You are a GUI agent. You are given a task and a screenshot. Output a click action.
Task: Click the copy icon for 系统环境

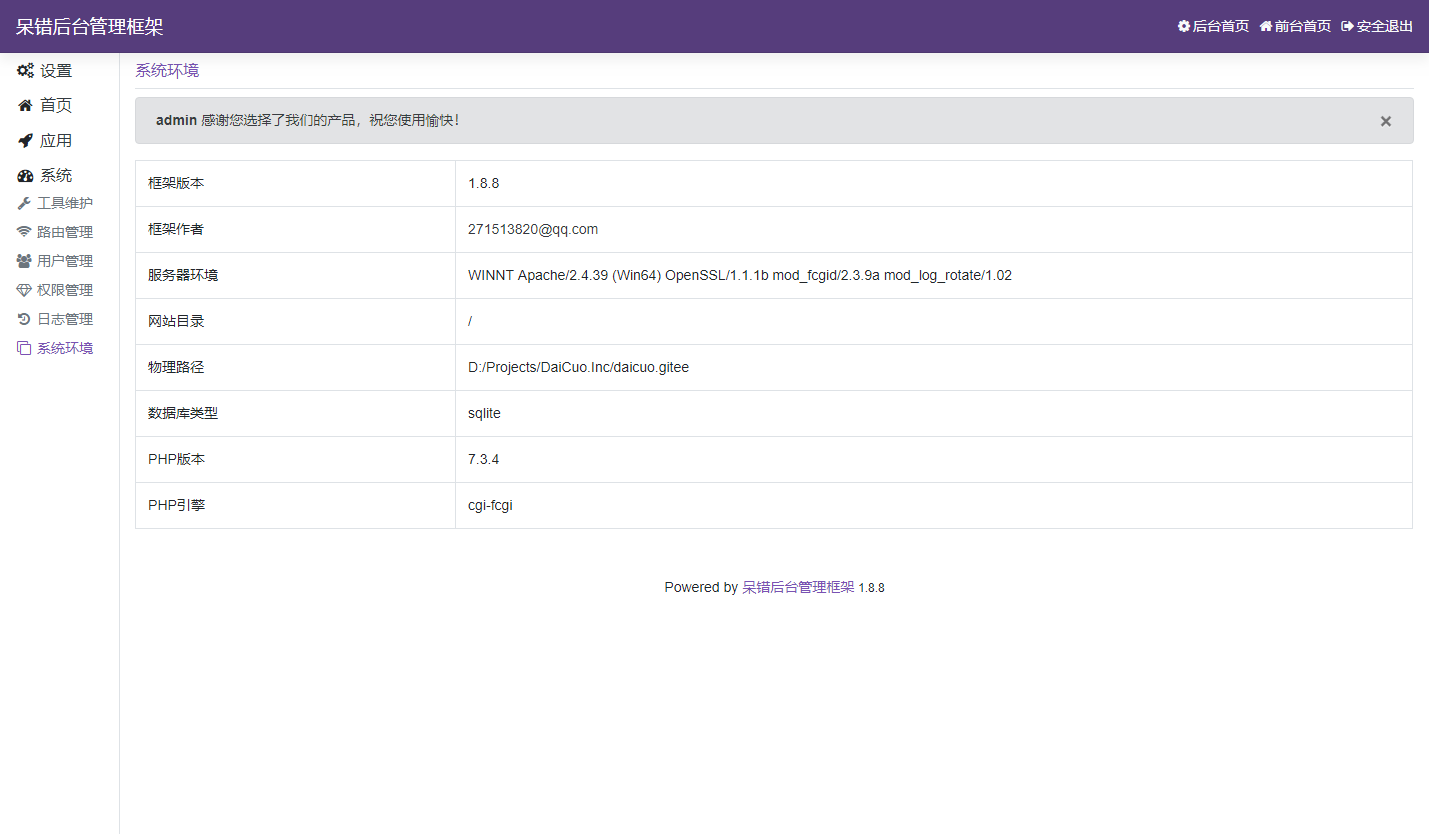pos(24,349)
